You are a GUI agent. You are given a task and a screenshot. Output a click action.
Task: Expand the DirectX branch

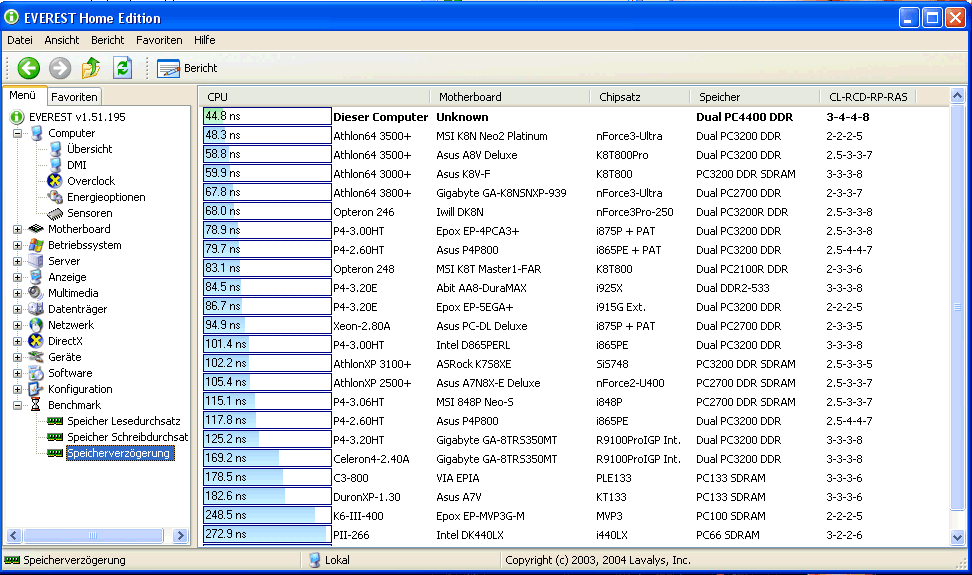click(x=17, y=341)
